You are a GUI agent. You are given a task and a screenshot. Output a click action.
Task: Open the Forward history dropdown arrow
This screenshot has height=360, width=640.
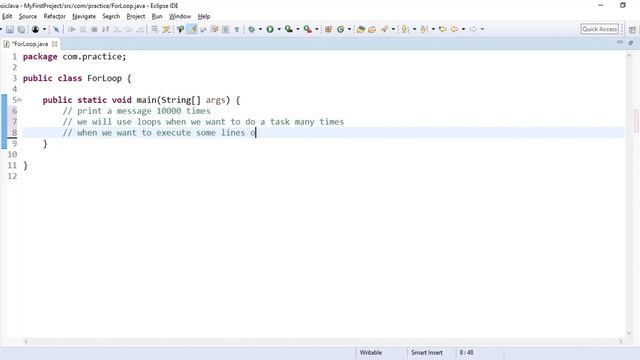point(482,29)
